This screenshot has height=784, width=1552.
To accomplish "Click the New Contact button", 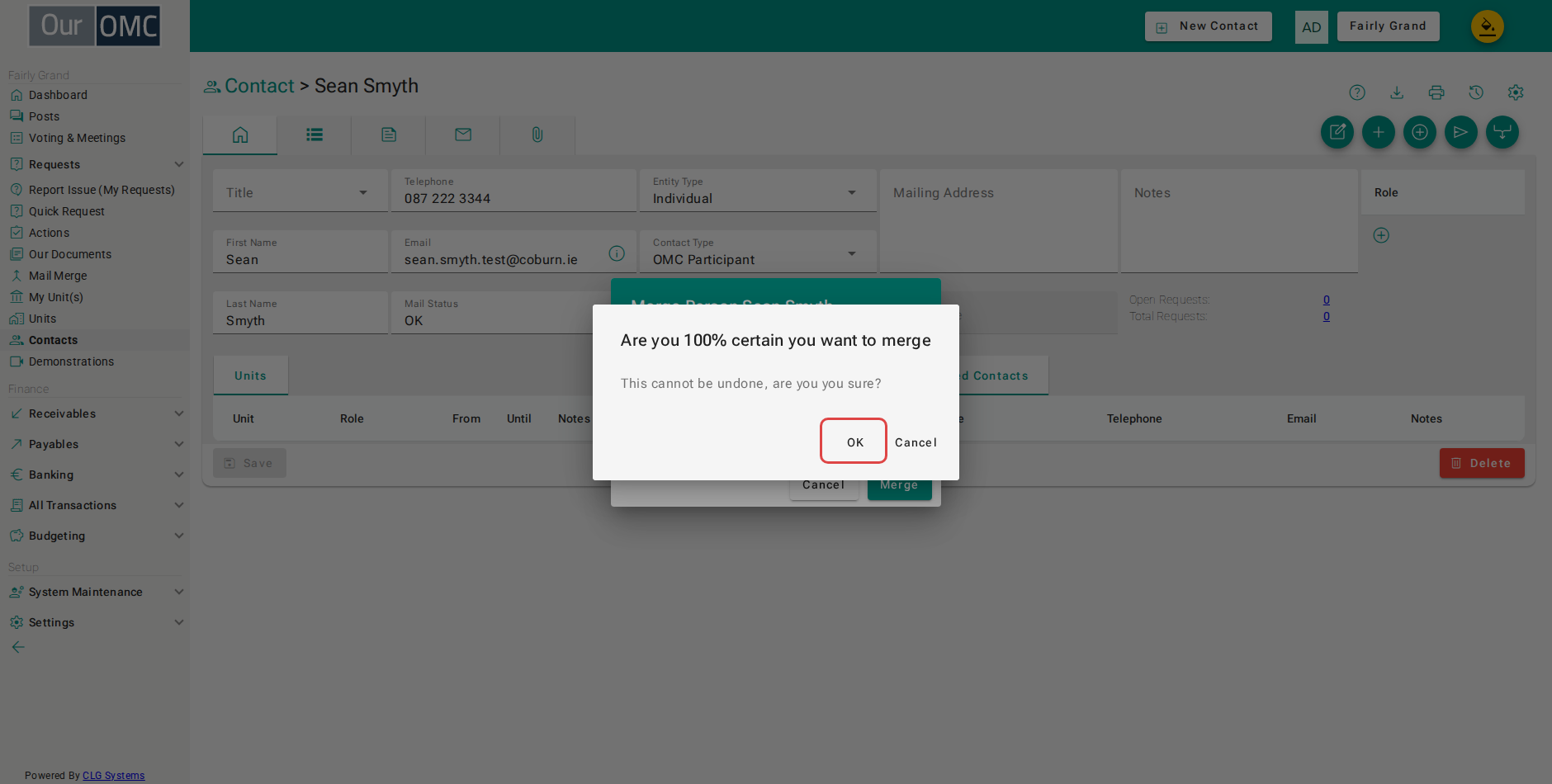I will click(x=1208, y=26).
